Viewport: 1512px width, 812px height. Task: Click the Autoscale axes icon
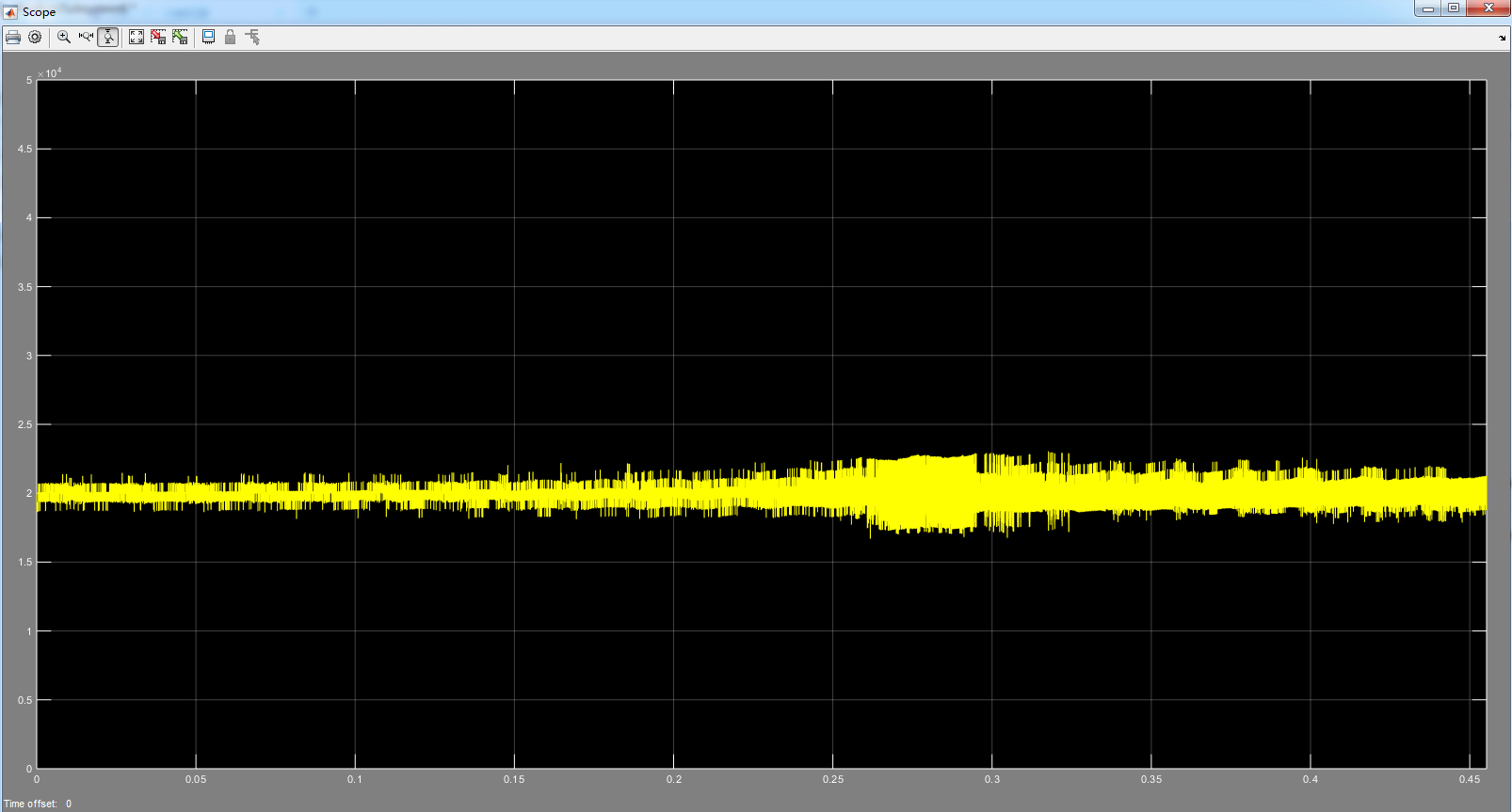(137, 38)
